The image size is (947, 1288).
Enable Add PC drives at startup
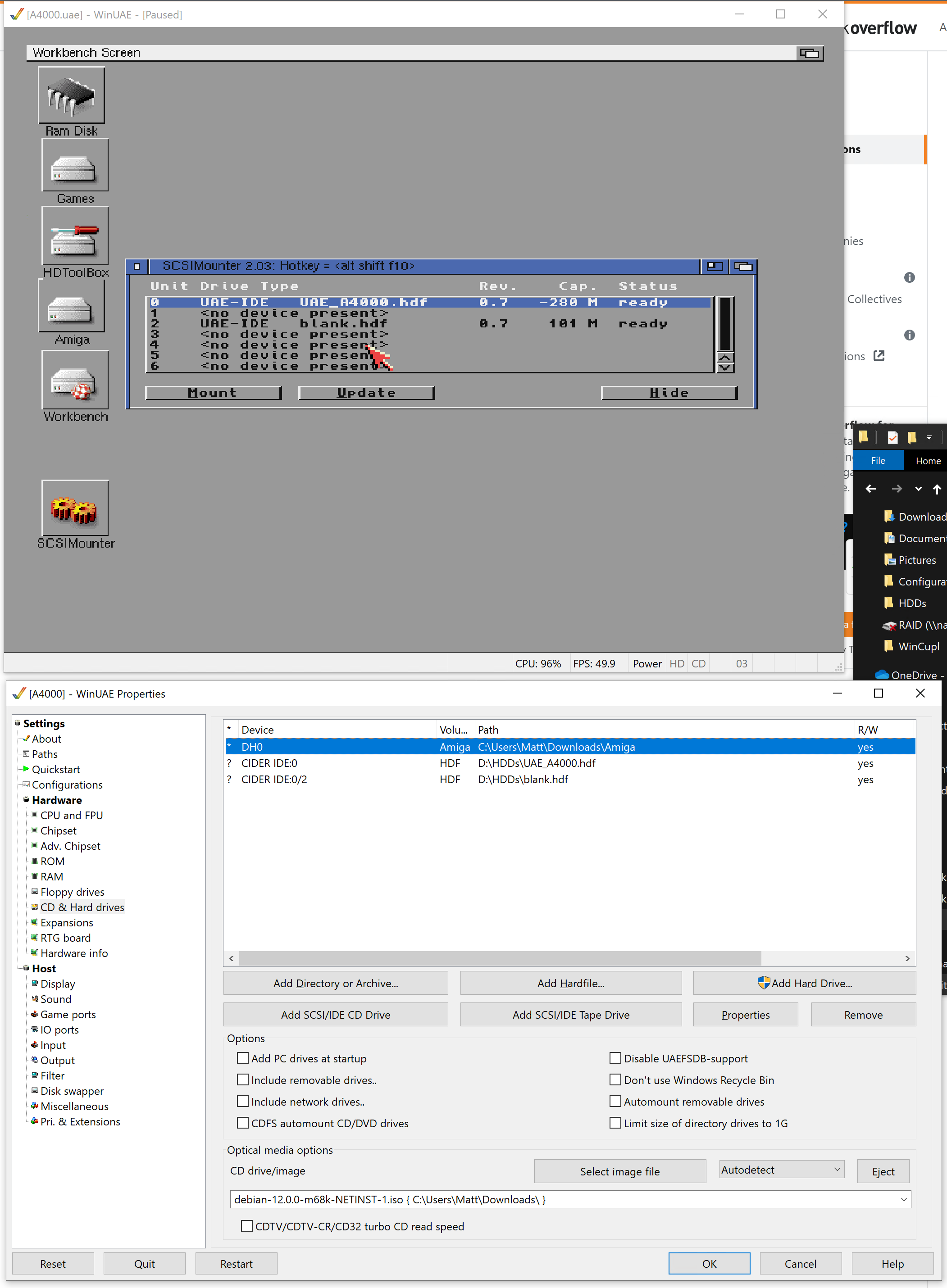tap(243, 1058)
